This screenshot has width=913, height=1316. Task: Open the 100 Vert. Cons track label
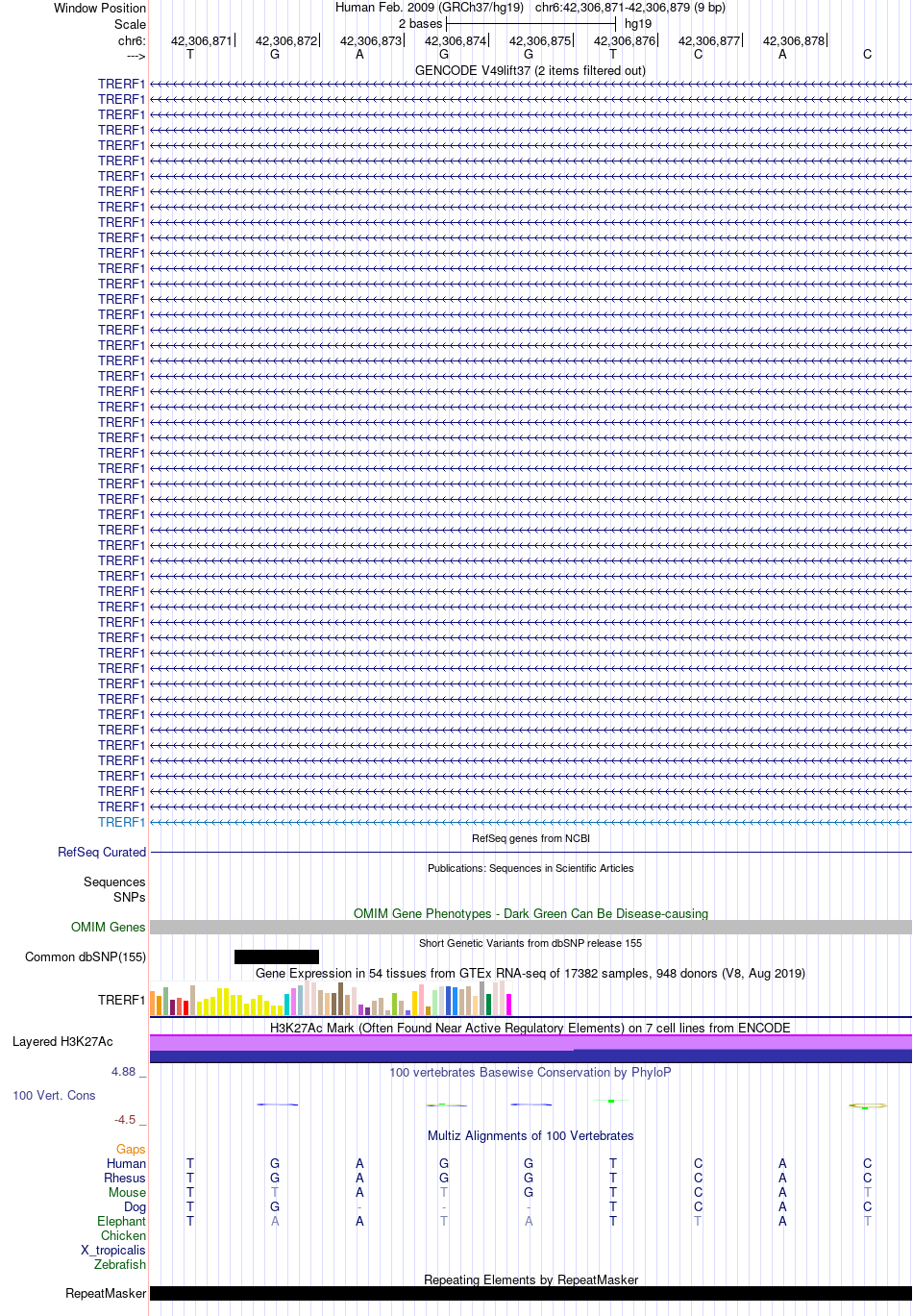pyautogui.click(x=54, y=1095)
